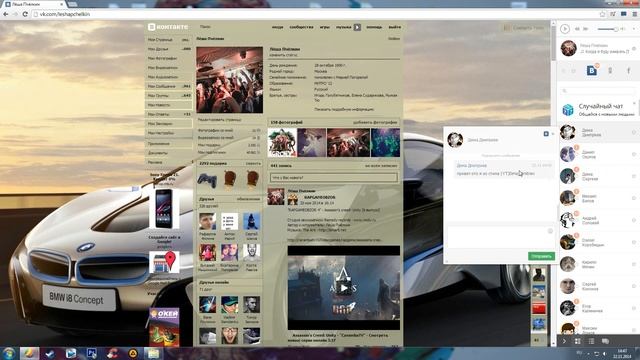Click the avatar in the chat popup header
This screenshot has height=360, width=640.
click(x=455, y=140)
